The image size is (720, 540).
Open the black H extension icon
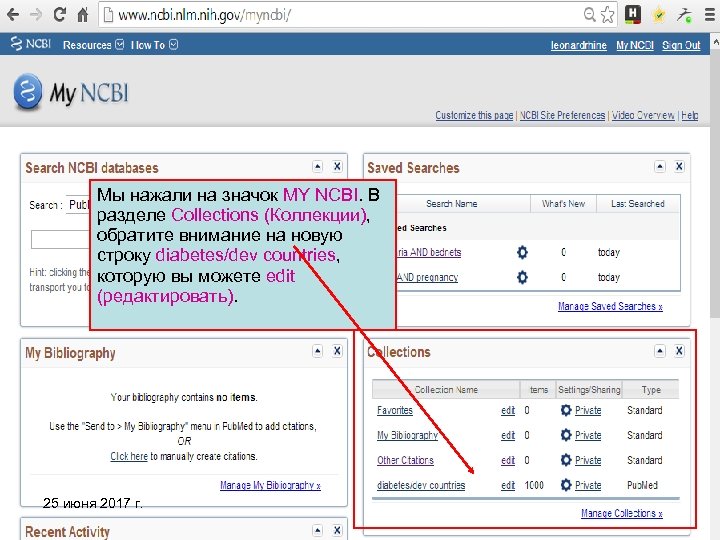633,14
